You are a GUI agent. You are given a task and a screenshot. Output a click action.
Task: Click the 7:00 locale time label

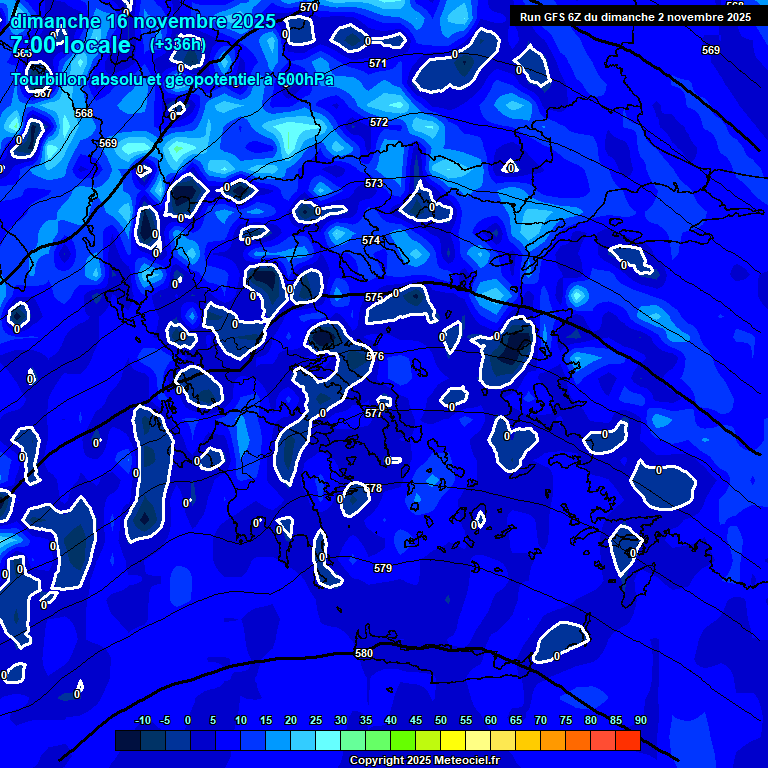click(71, 45)
